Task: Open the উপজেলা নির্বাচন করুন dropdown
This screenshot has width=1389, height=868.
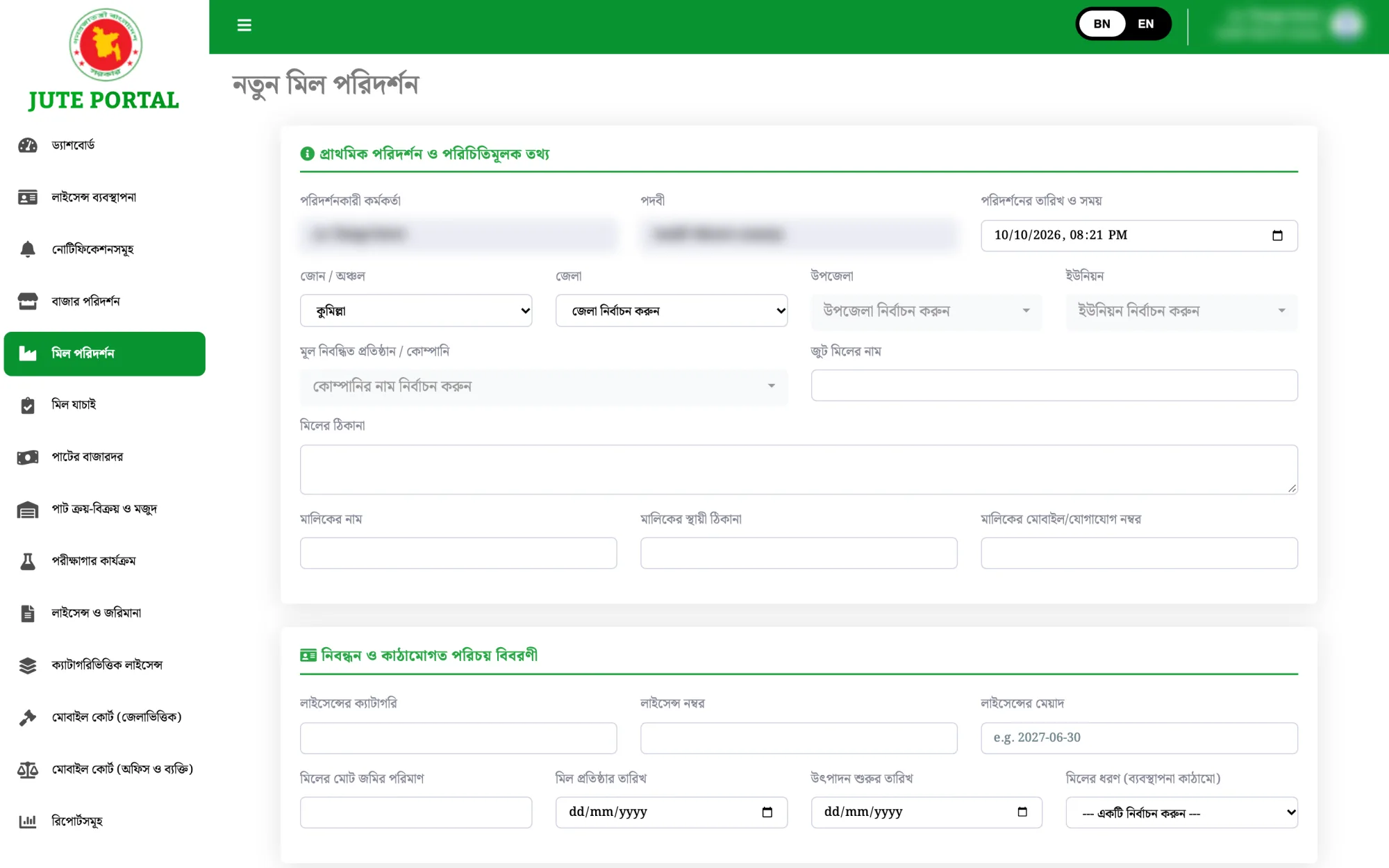Action: 926,311
